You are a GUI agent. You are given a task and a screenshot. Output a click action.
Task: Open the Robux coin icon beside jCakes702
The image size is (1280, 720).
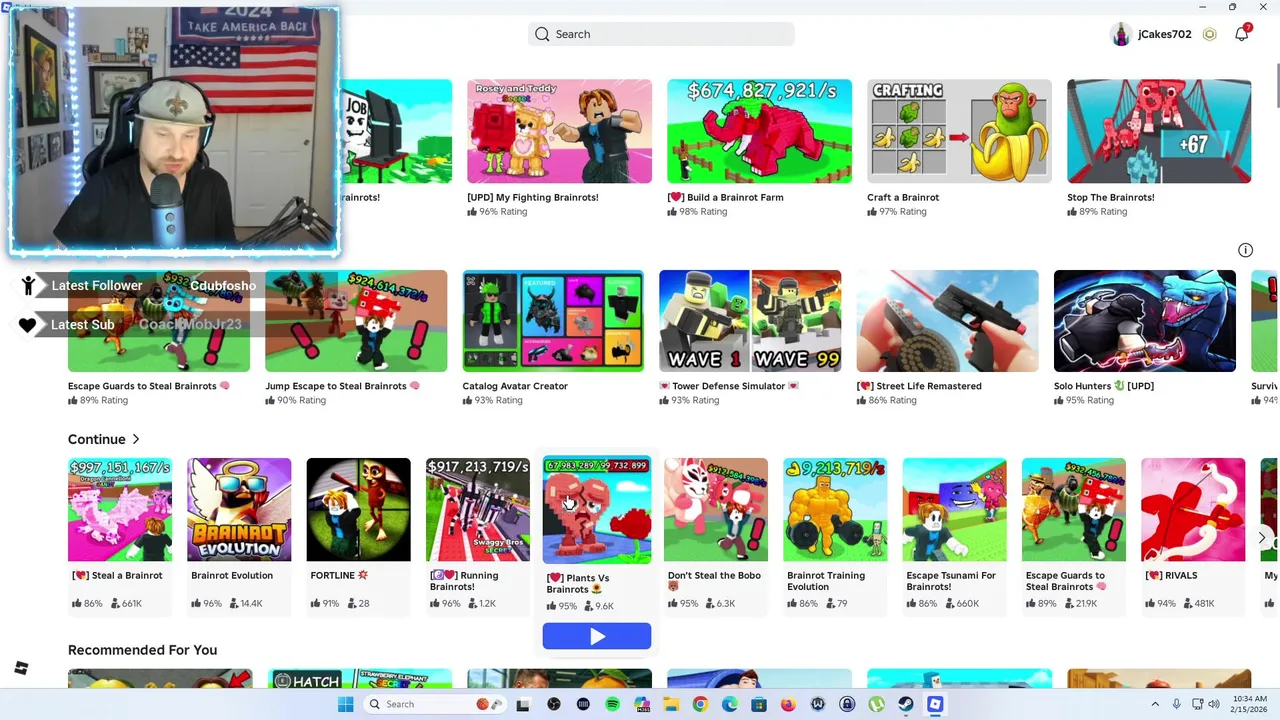[1209, 34]
